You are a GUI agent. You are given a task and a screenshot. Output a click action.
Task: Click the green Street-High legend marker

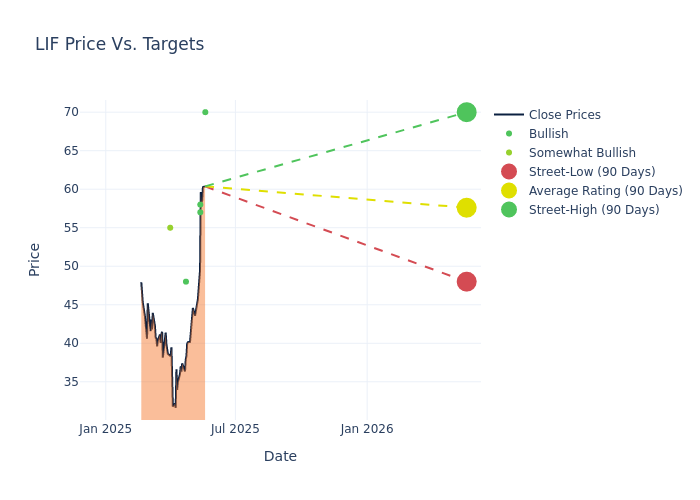coord(509,210)
